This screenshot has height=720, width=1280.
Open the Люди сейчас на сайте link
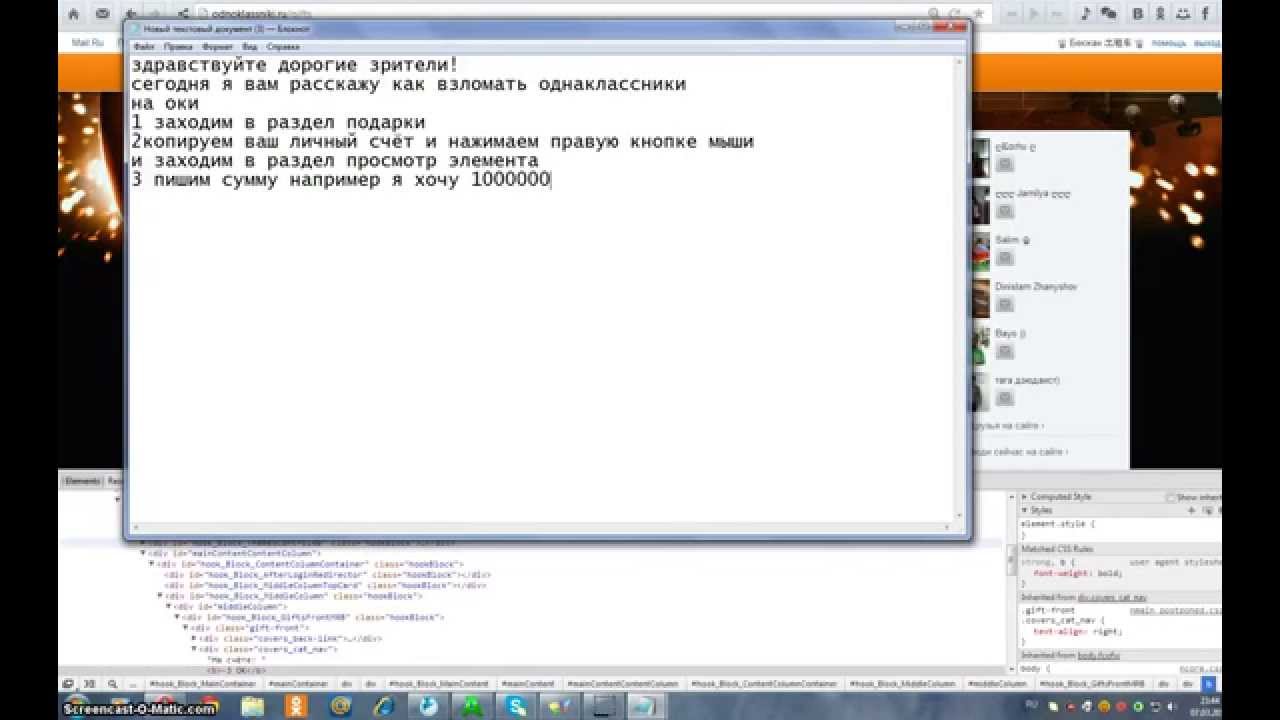1018,452
